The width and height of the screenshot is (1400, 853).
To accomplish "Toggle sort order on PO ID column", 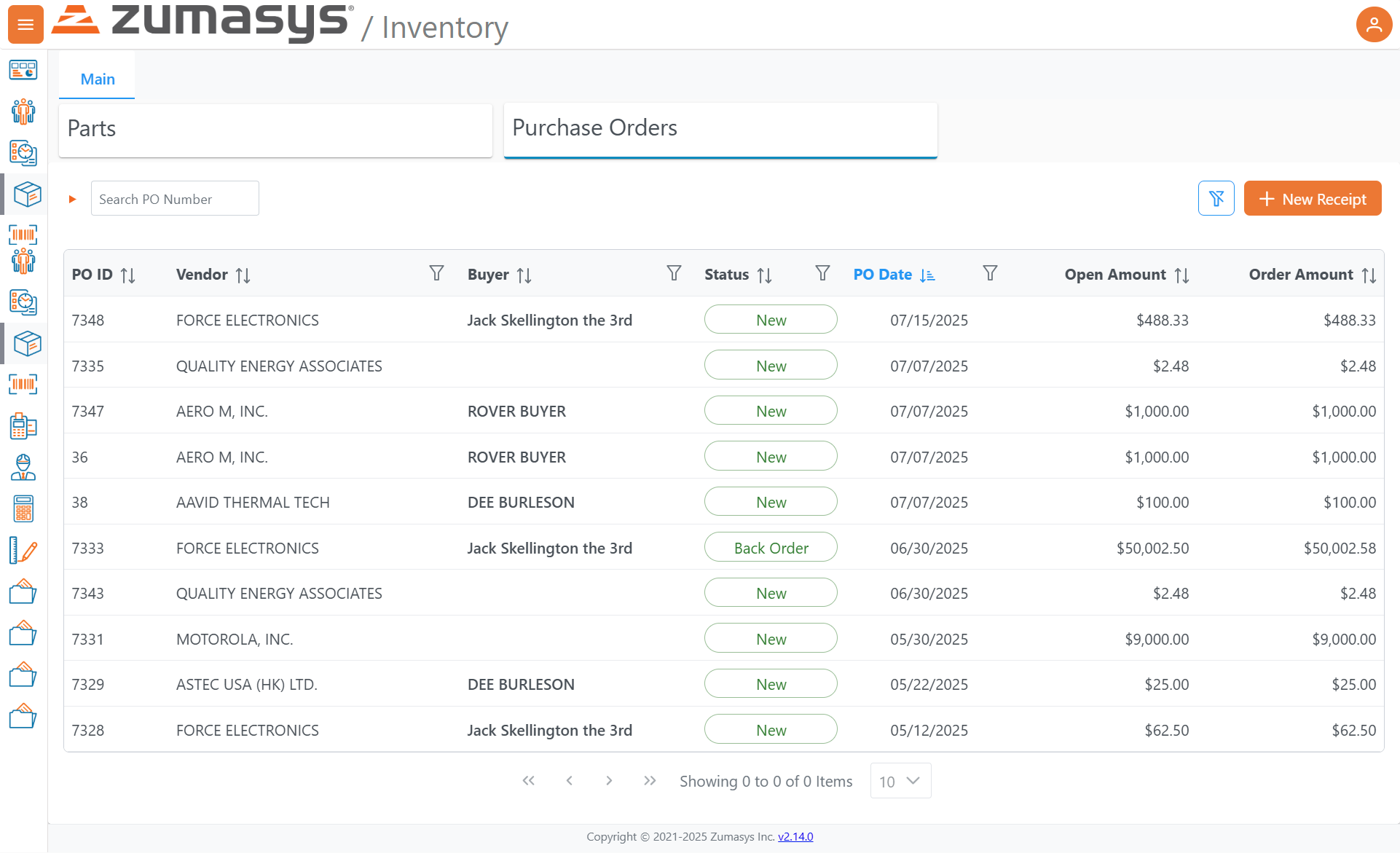I will pyautogui.click(x=128, y=275).
